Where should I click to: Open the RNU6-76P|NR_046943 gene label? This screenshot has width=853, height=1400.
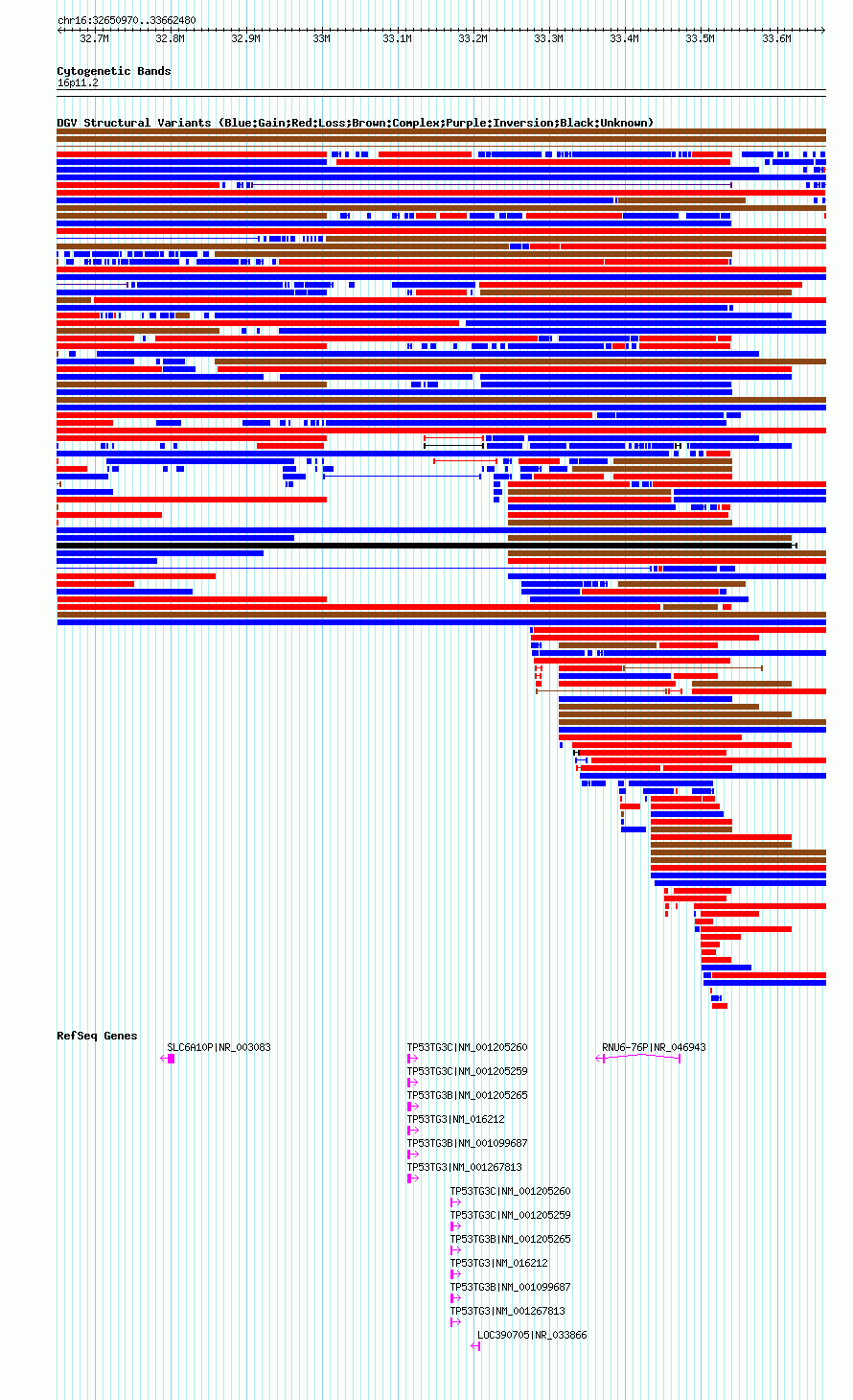(x=654, y=1047)
